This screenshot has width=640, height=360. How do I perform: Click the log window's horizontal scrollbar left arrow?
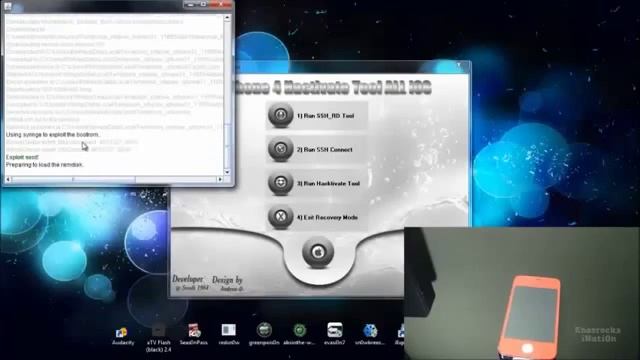(8, 179)
